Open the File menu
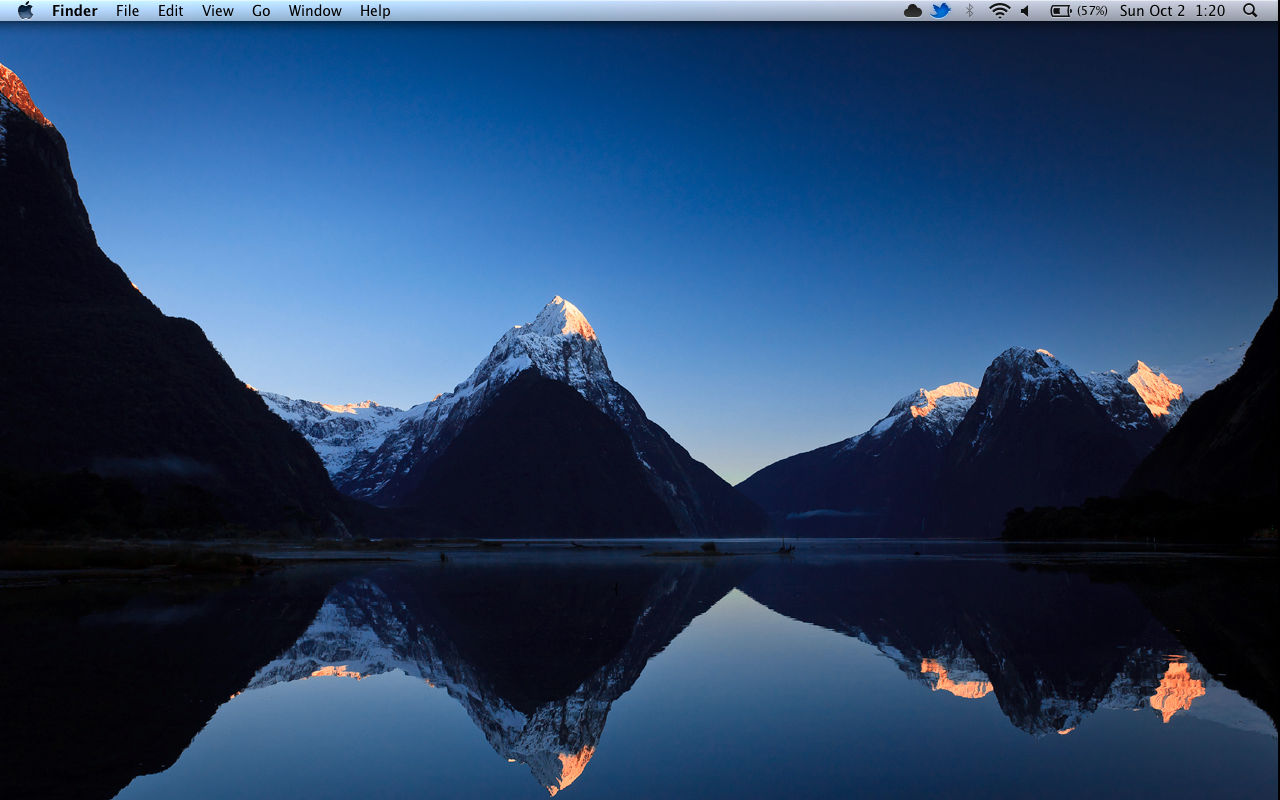1280x800 pixels. pyautogui.click(x=127, y=11)
